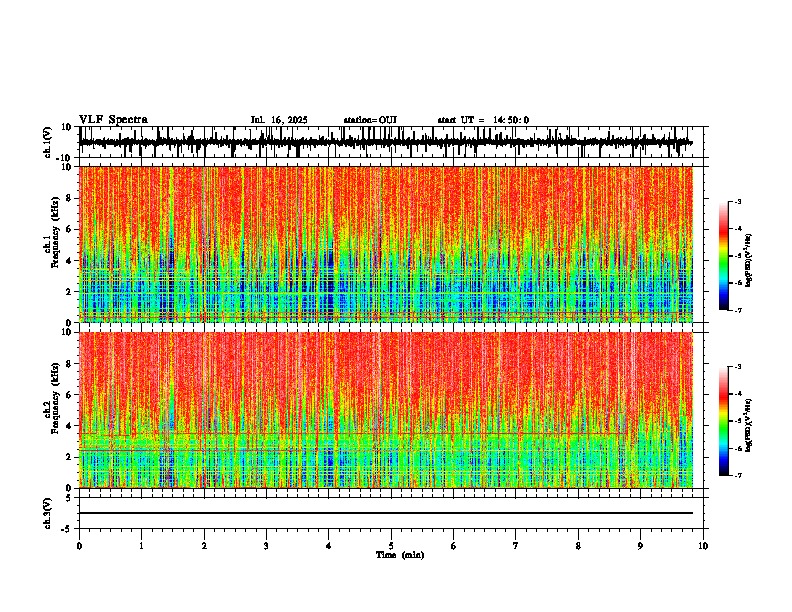Image resolution: width=792 pixels, height=612 pixels.
Task: Click the ch.1 frequency spectrogram panel
Action: coord(391,244)
